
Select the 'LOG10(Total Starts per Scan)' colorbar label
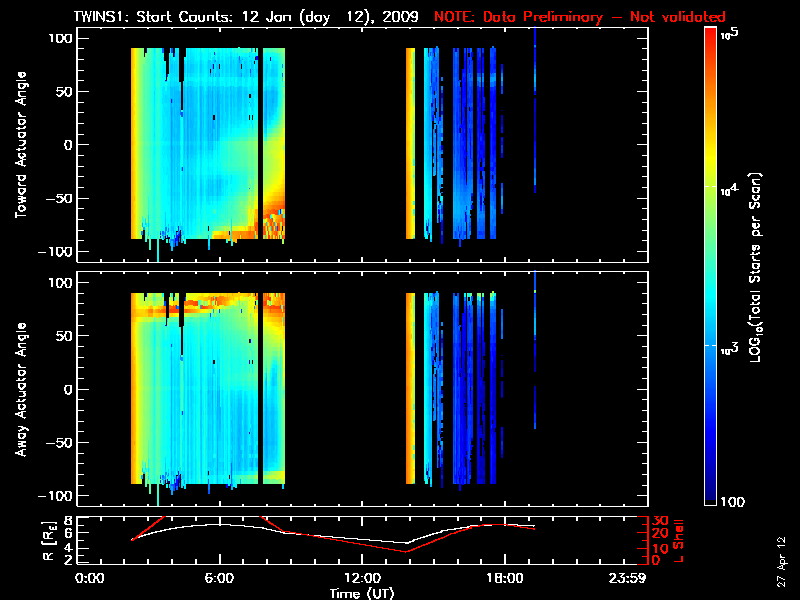pos(762,265)
